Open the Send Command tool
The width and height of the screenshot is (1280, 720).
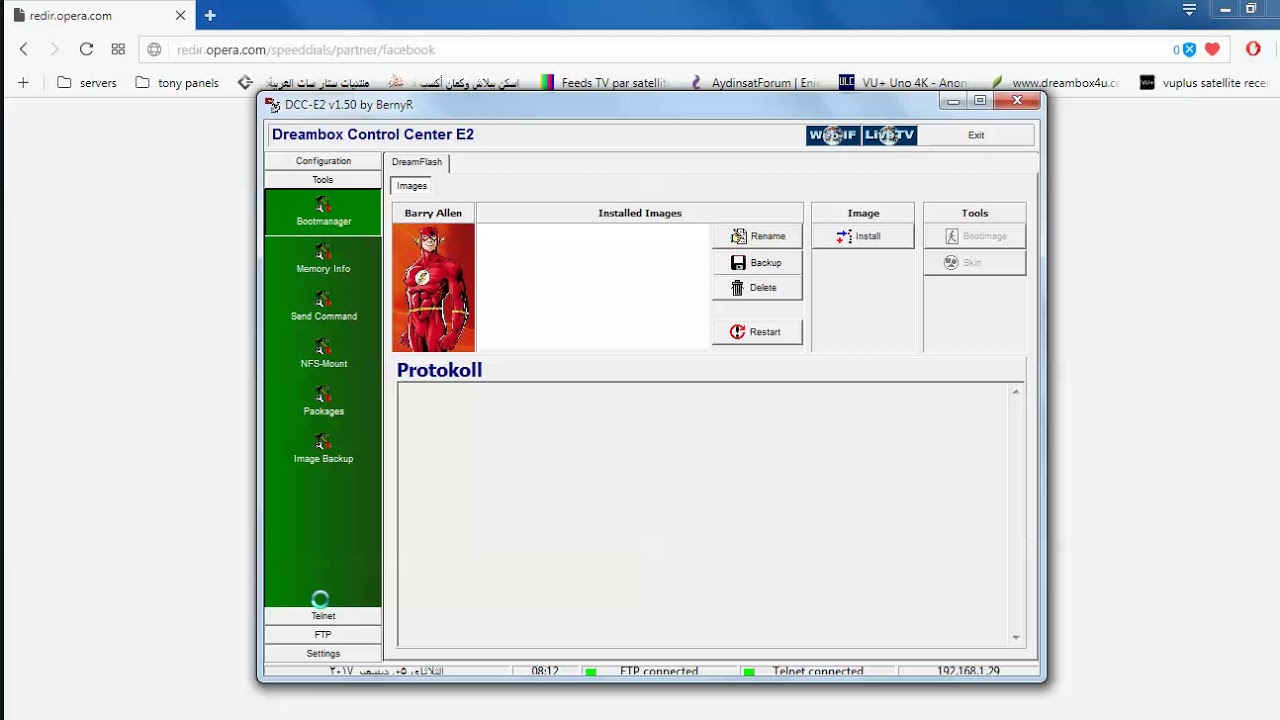point(323,306)
